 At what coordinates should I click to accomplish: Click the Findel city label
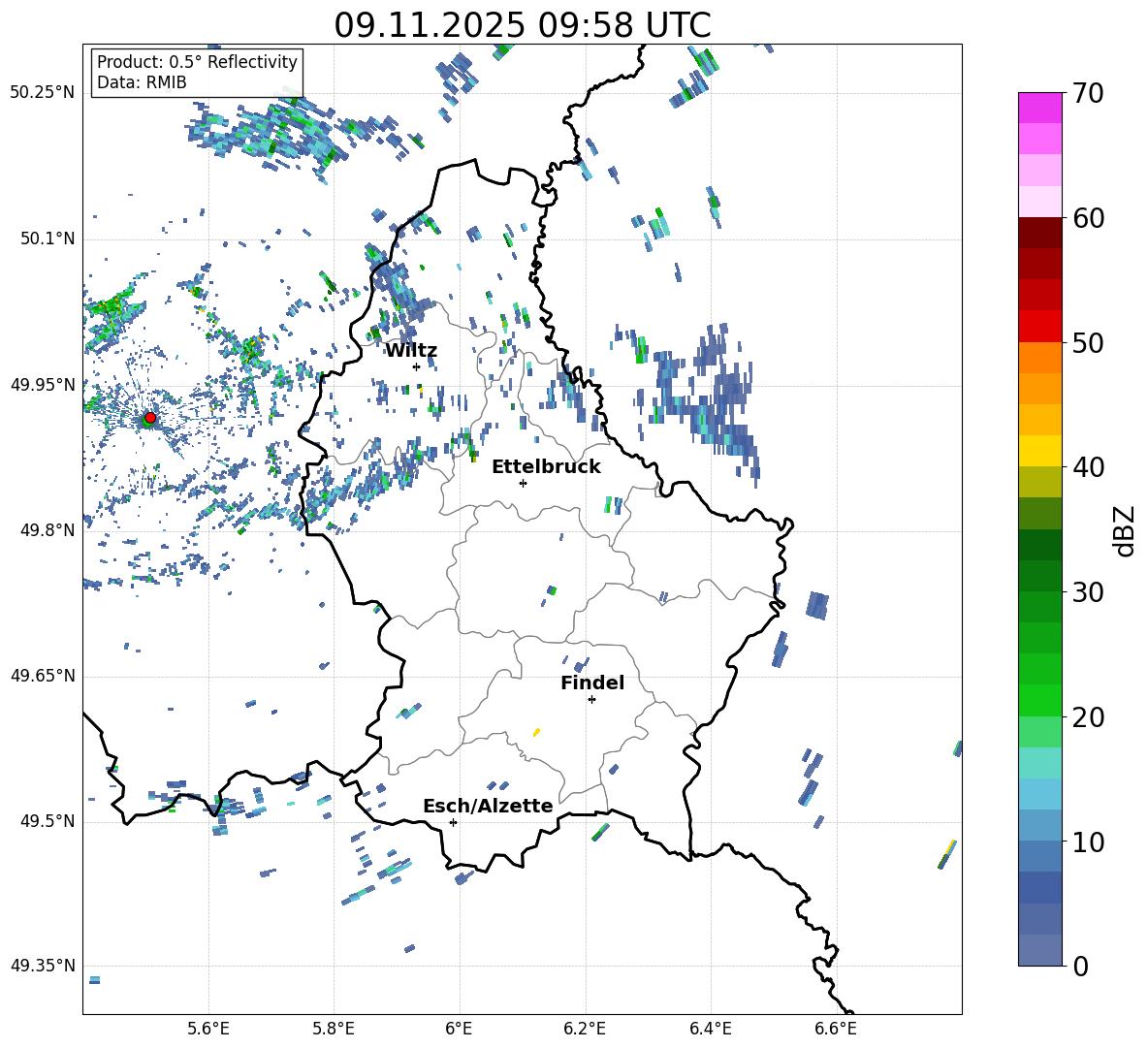[592, 683]
